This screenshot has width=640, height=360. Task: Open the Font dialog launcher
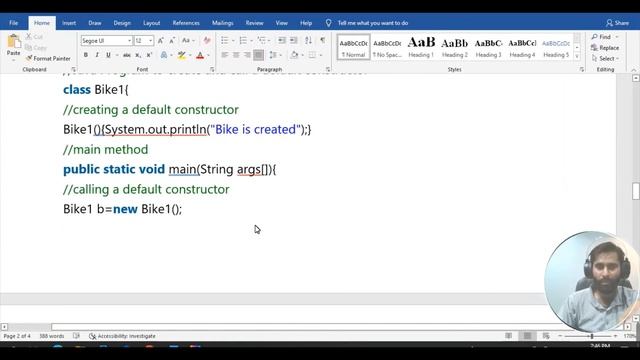click(212, 70)
